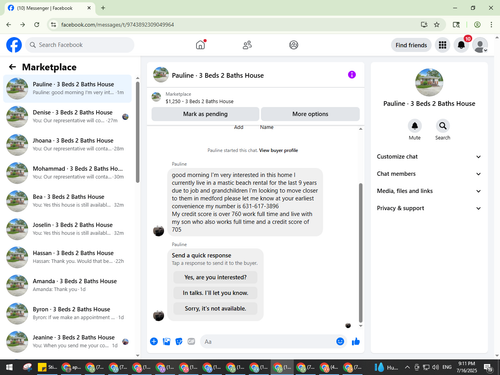Image resolution: width=500 pixels, height=375 pixels.
Task: Open Joselin conversation in chat list
Action: [67, 229]
